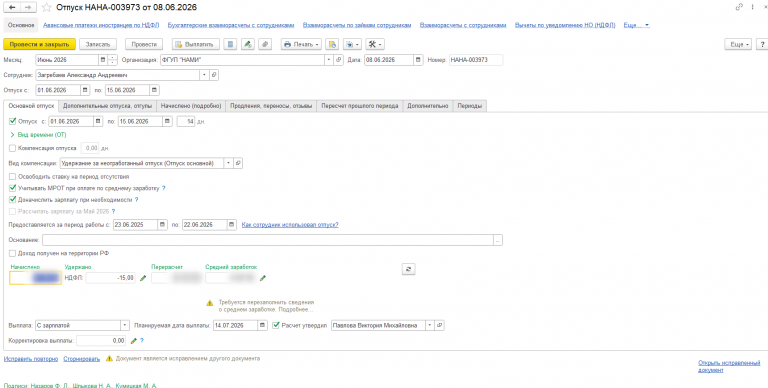This screenshot has height=388, width=768.
Task: Open attached files with paperclip icon
Action: [x=265, y=44]
